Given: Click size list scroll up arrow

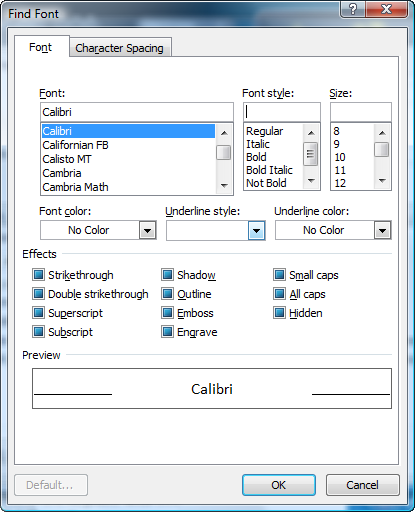Looking at the screenshot, I should tap(382, 133).
